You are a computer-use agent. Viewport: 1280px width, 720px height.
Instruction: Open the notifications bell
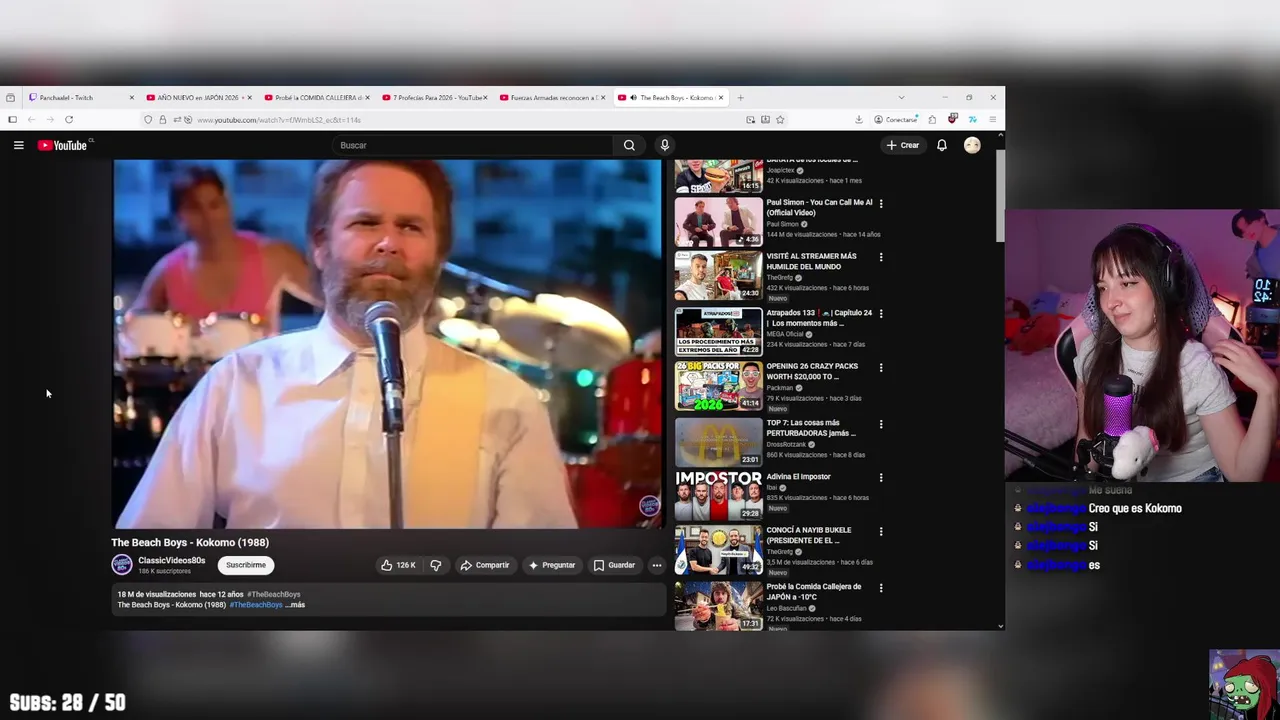click(x=941, y=145)
